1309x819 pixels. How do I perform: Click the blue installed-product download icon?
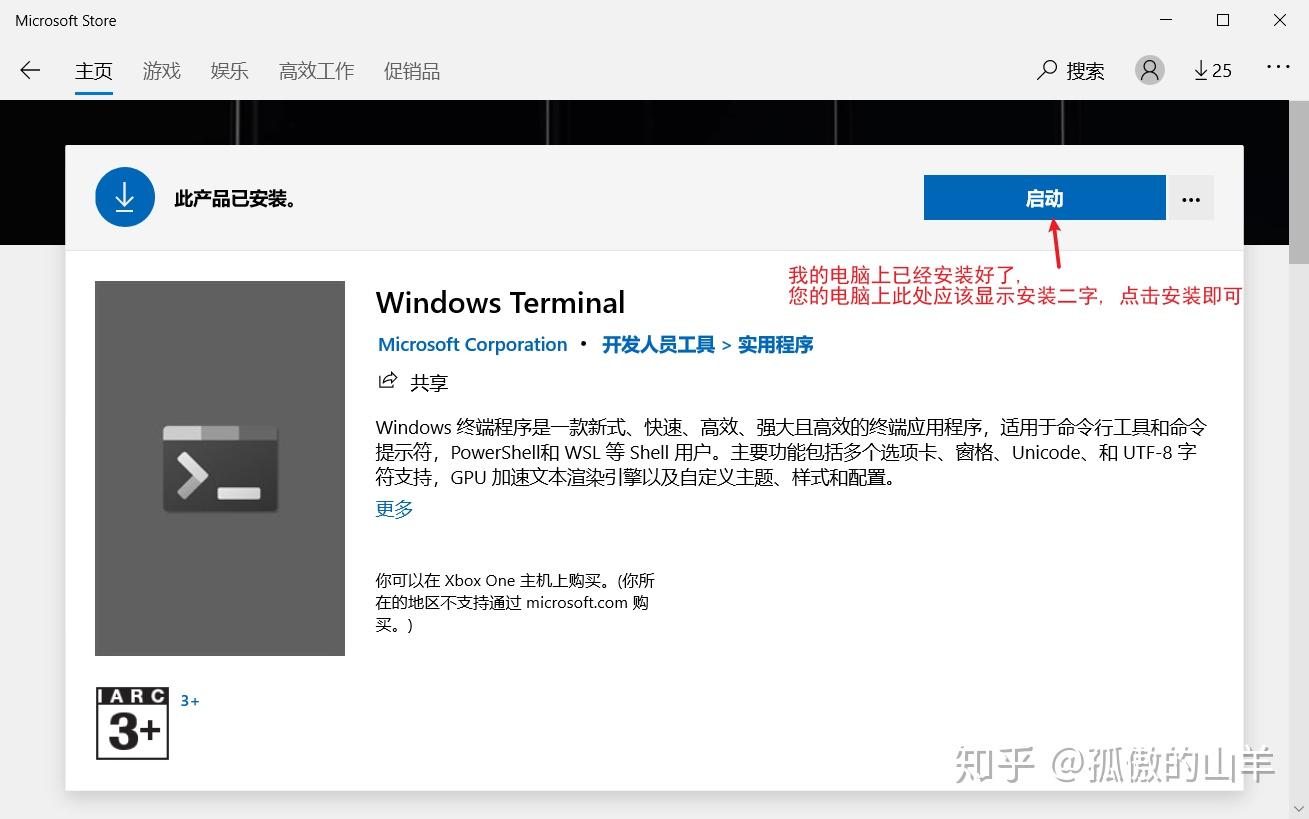tap(124, 197)
